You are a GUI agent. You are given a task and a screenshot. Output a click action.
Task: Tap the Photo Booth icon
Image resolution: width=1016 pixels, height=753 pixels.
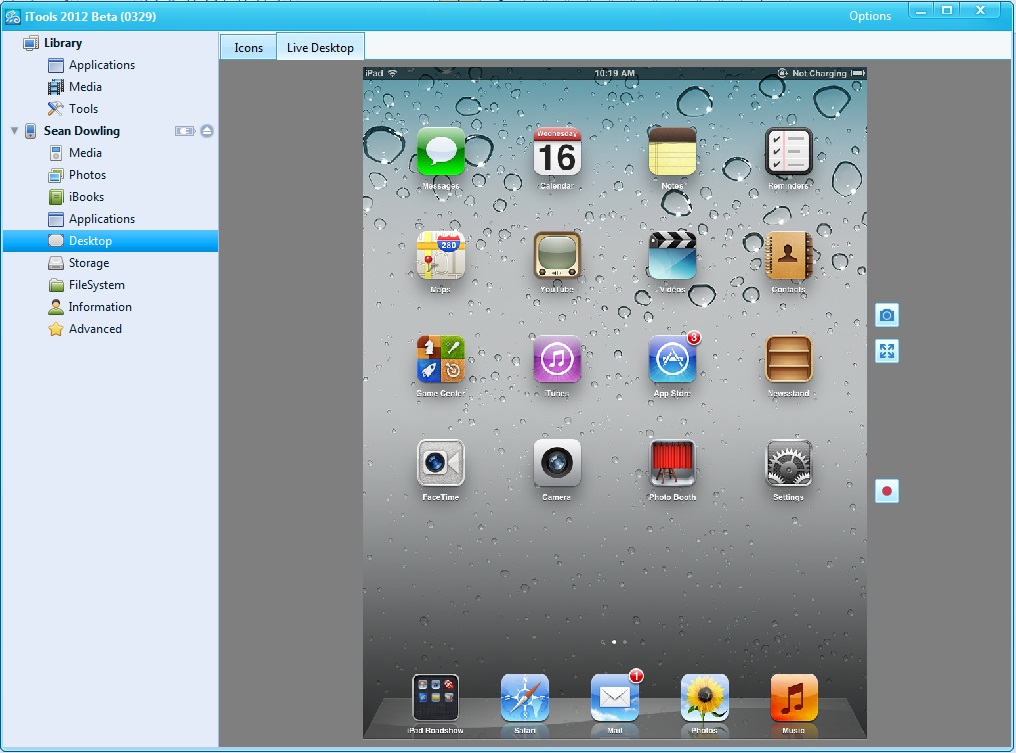pyautogui.click(x=672, y=463)
